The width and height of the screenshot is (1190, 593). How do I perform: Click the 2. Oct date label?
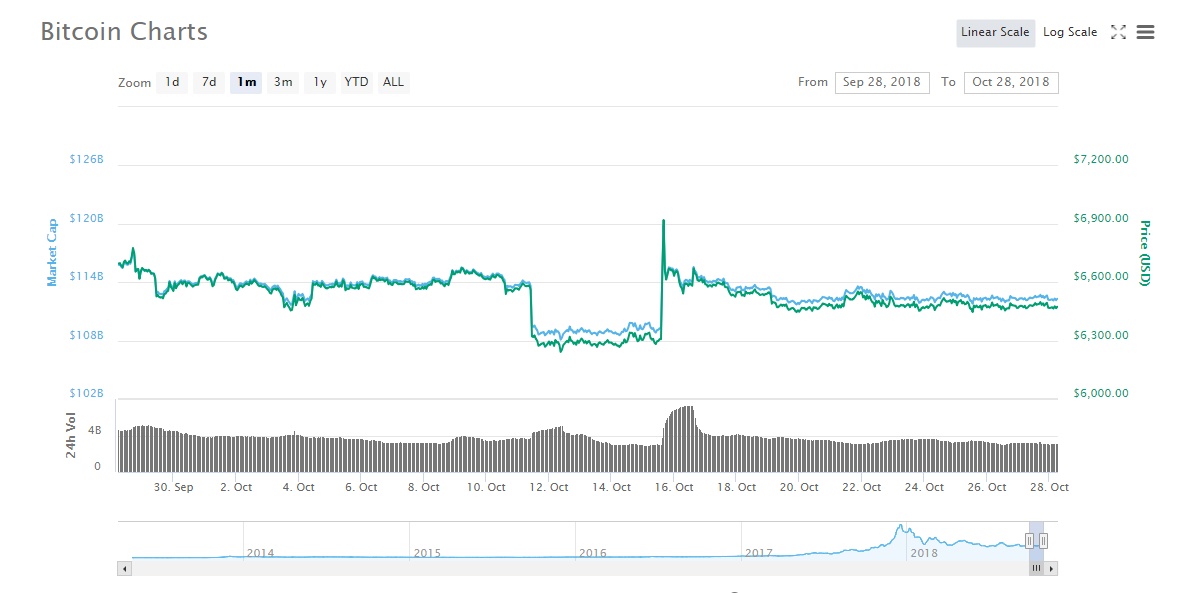236,487
